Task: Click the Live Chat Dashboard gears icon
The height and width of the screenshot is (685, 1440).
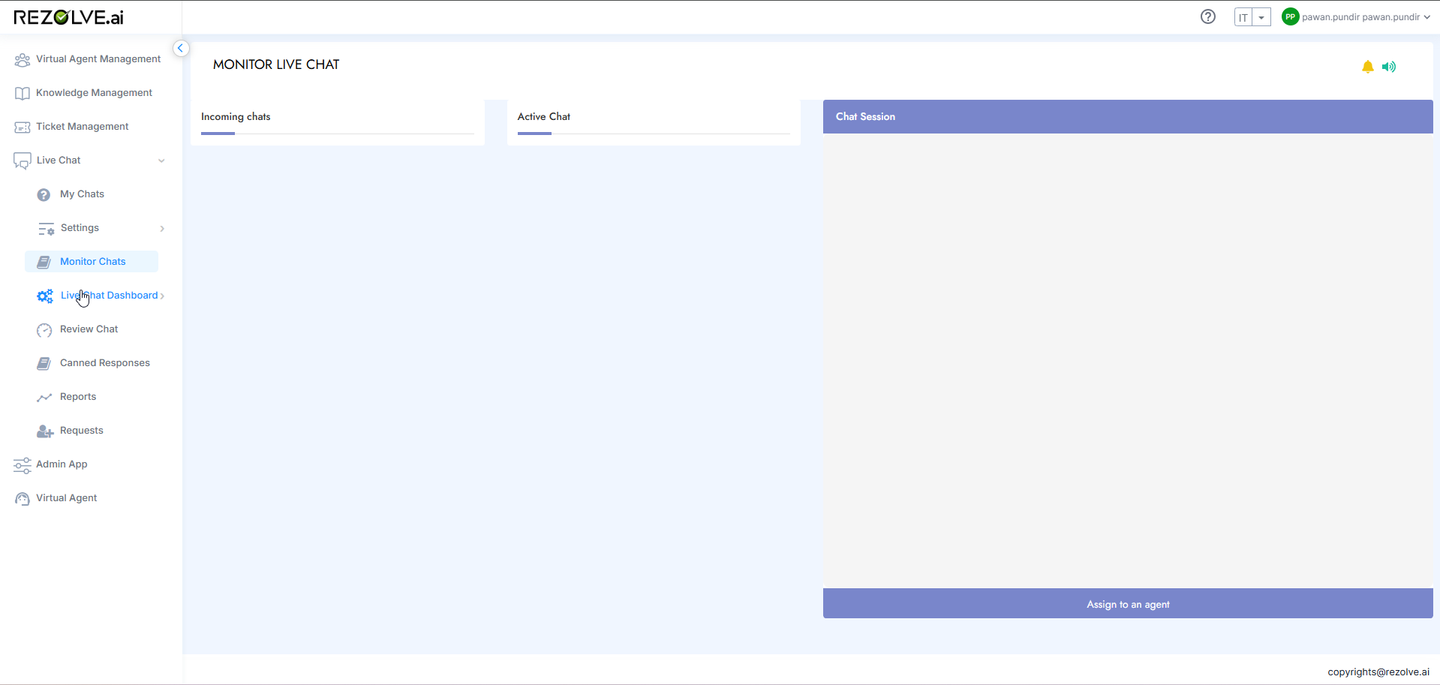Action: coord(45,296)
